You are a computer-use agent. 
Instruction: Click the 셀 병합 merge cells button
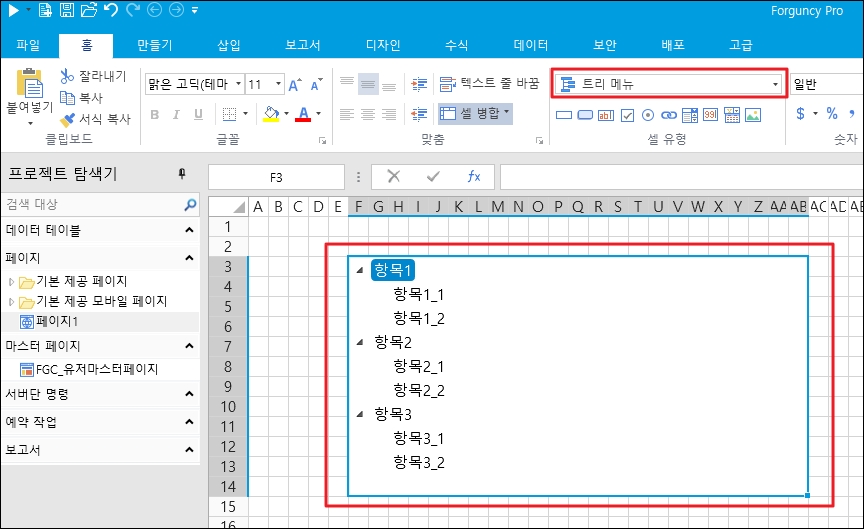(475, 113)
